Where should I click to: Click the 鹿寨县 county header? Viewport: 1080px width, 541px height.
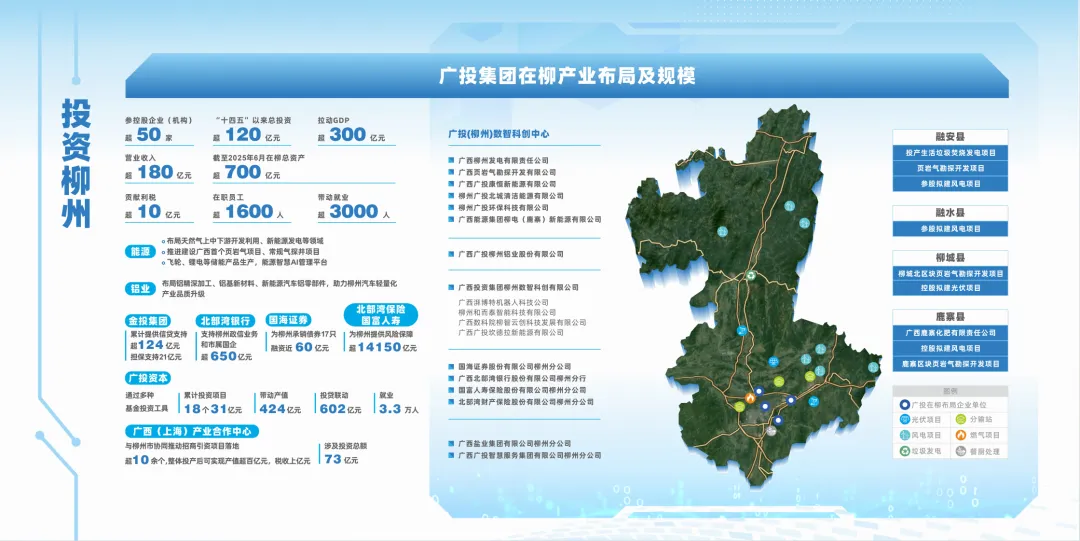pos(950,317)
